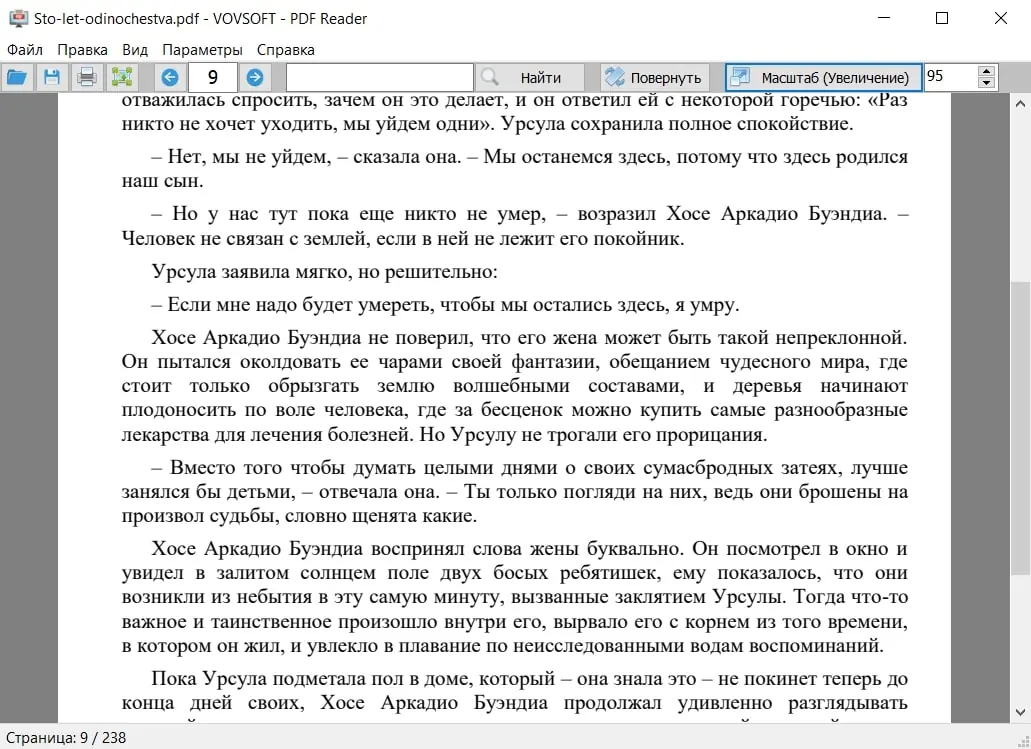Click the Повернуть rotate button

655,78
